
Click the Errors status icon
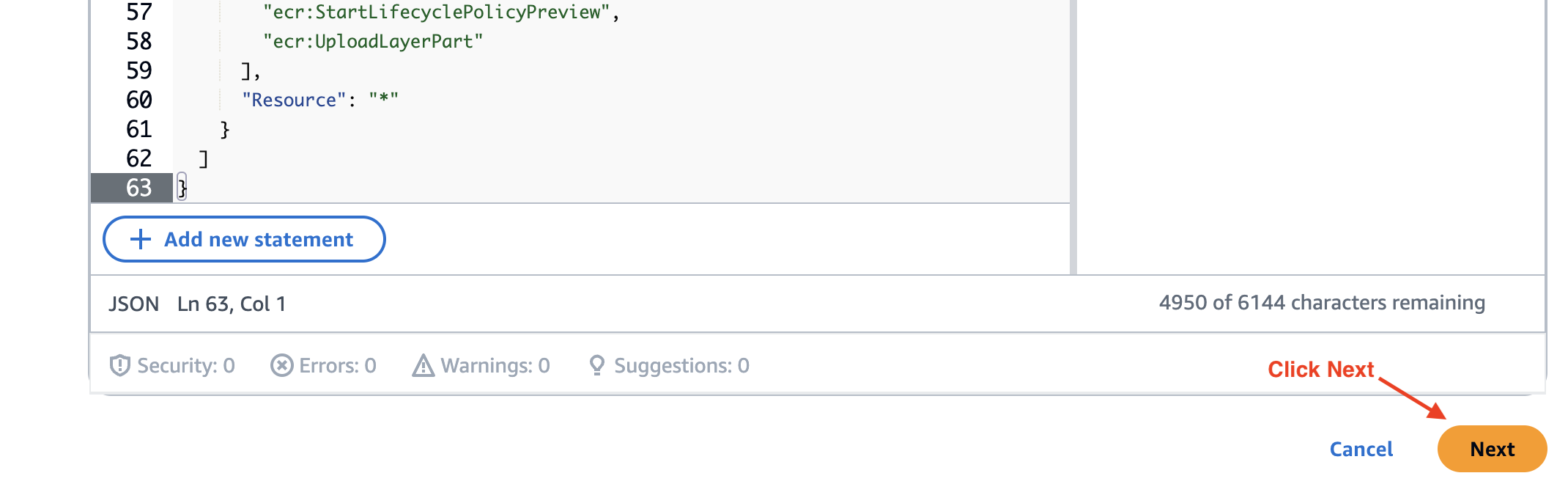pos(281,365)
